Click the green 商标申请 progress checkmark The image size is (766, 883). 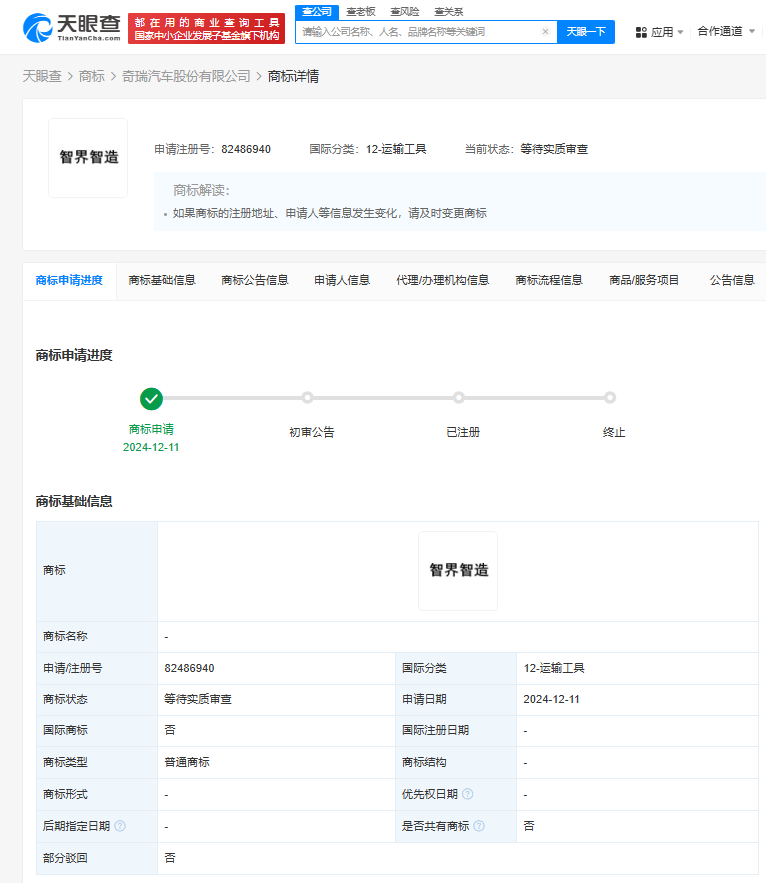coord(152,399)
